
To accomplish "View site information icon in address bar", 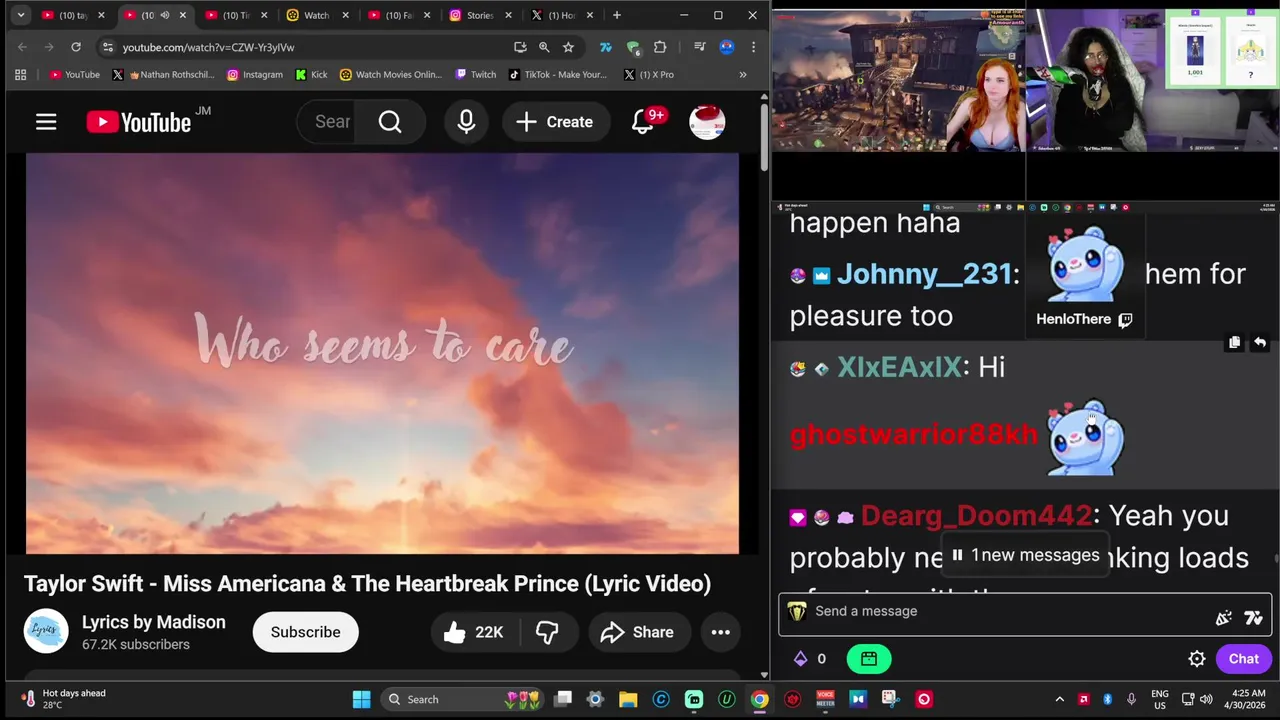I will coord(108,47).
